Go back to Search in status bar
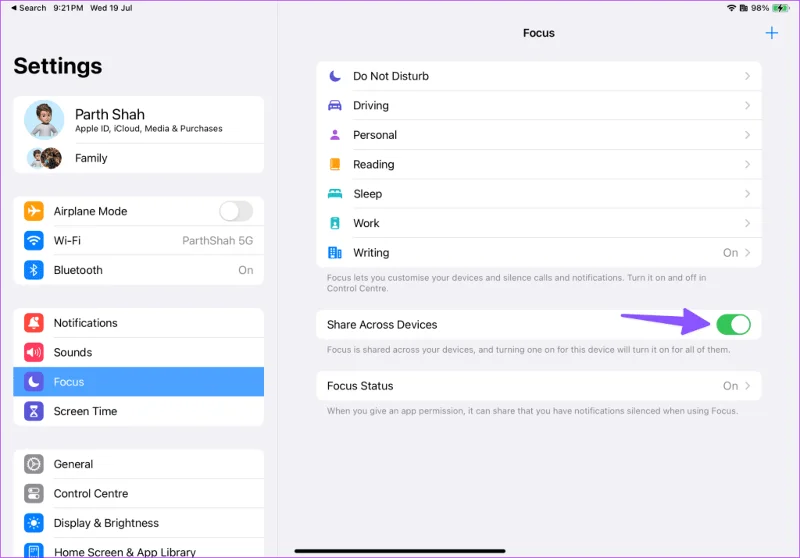Viewport: 800px width, 558px height. tap(29, 8)
